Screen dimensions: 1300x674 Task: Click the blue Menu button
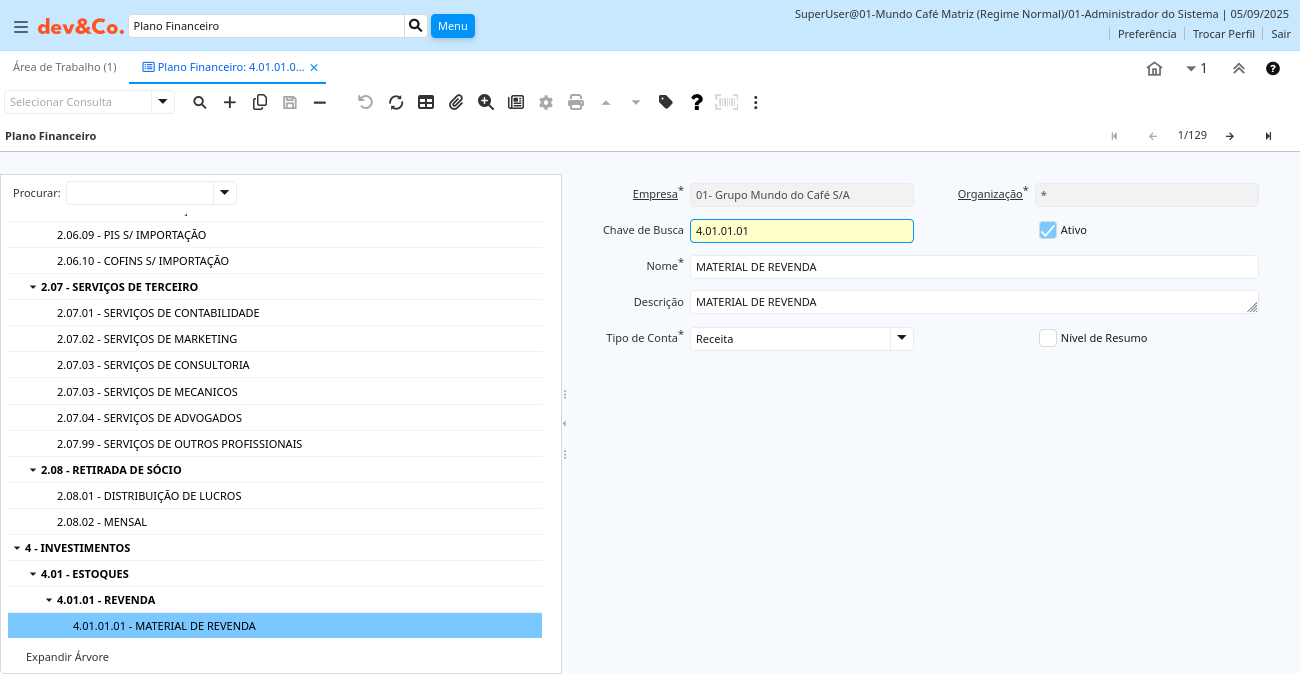(x=453, y=26)
